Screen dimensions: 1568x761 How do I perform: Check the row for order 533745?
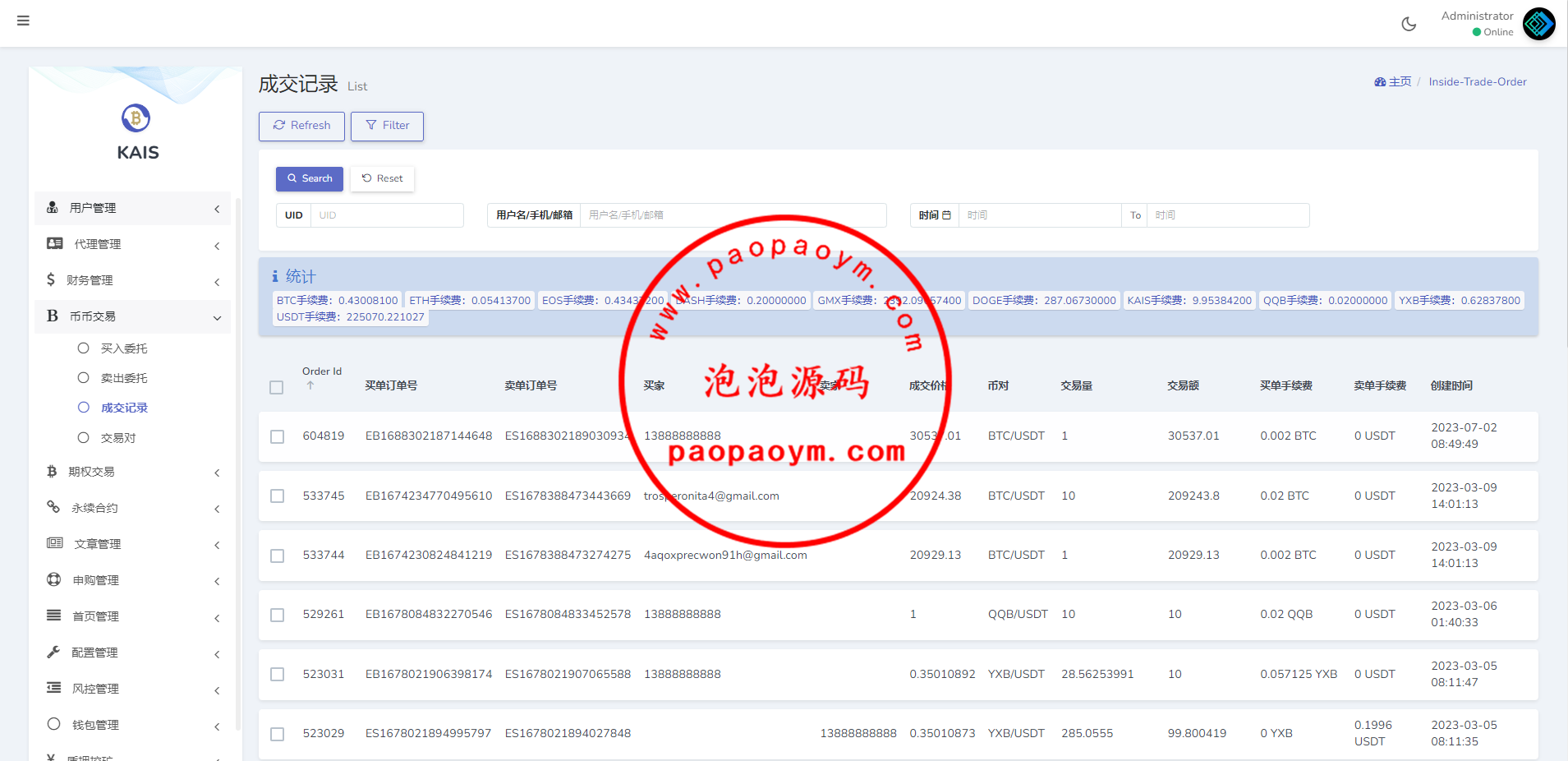click(278, 496)
